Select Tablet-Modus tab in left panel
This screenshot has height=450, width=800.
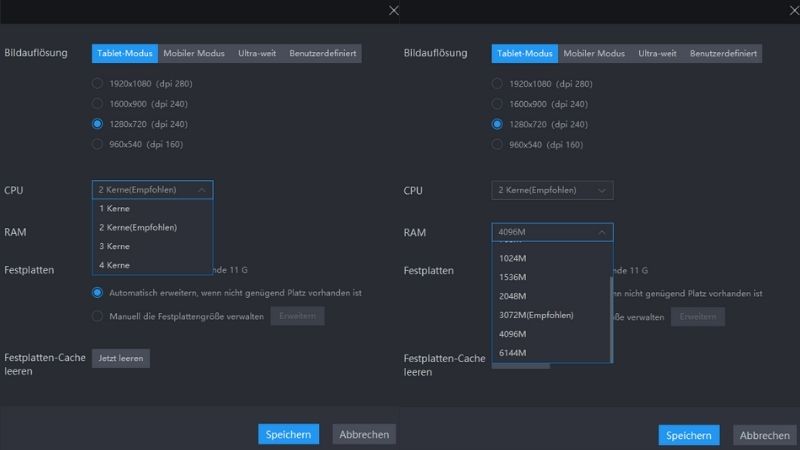coord(124,53)
